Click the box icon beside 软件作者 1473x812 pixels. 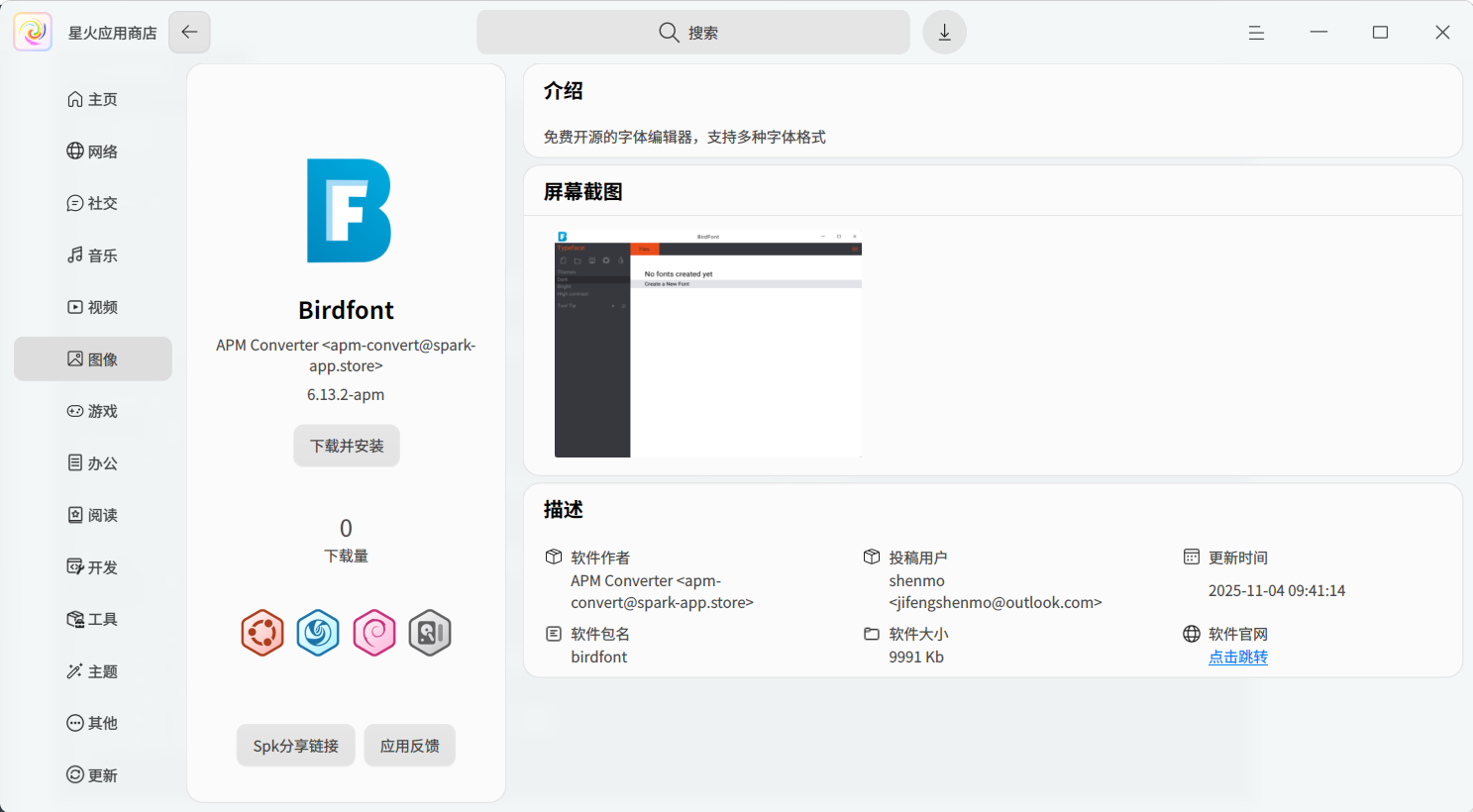pos(554,558)
